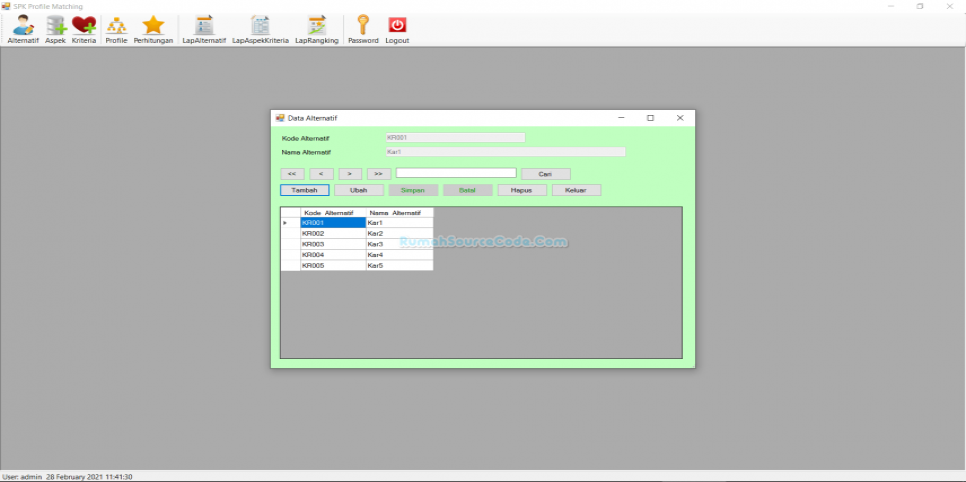The width and height of the screenshot is (966, 482).
Task: Minimize the Data Alternatif window
Action: coord(621,118)
